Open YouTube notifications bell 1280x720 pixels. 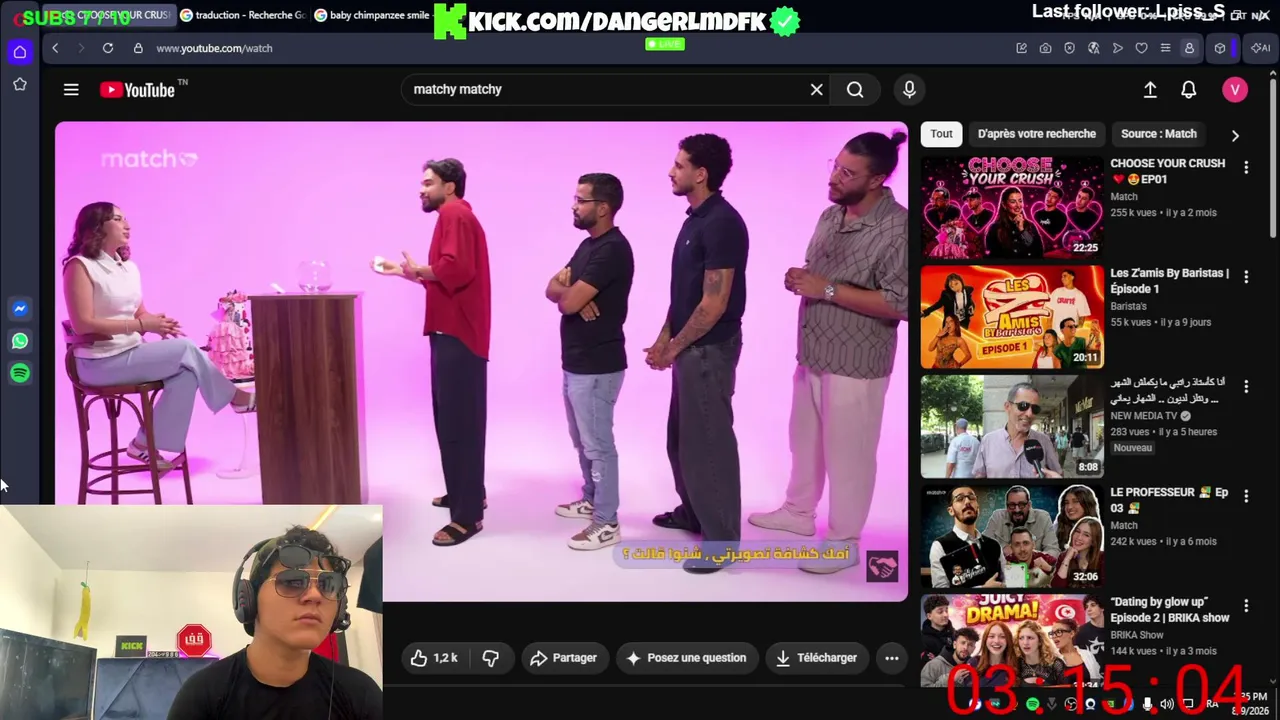(1189, 90)
